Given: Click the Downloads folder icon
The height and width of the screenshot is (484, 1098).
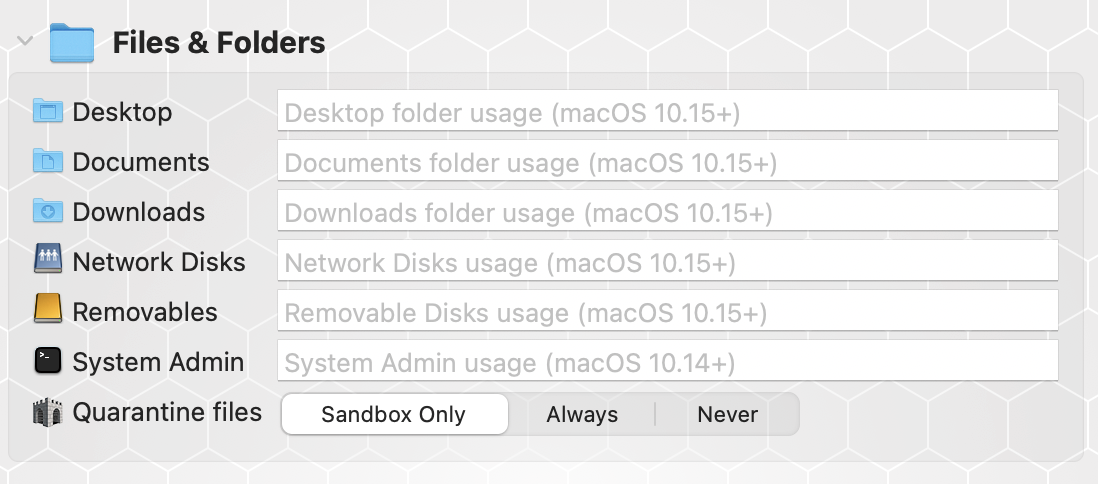Looking at the screenshot, I should (48, 211).
